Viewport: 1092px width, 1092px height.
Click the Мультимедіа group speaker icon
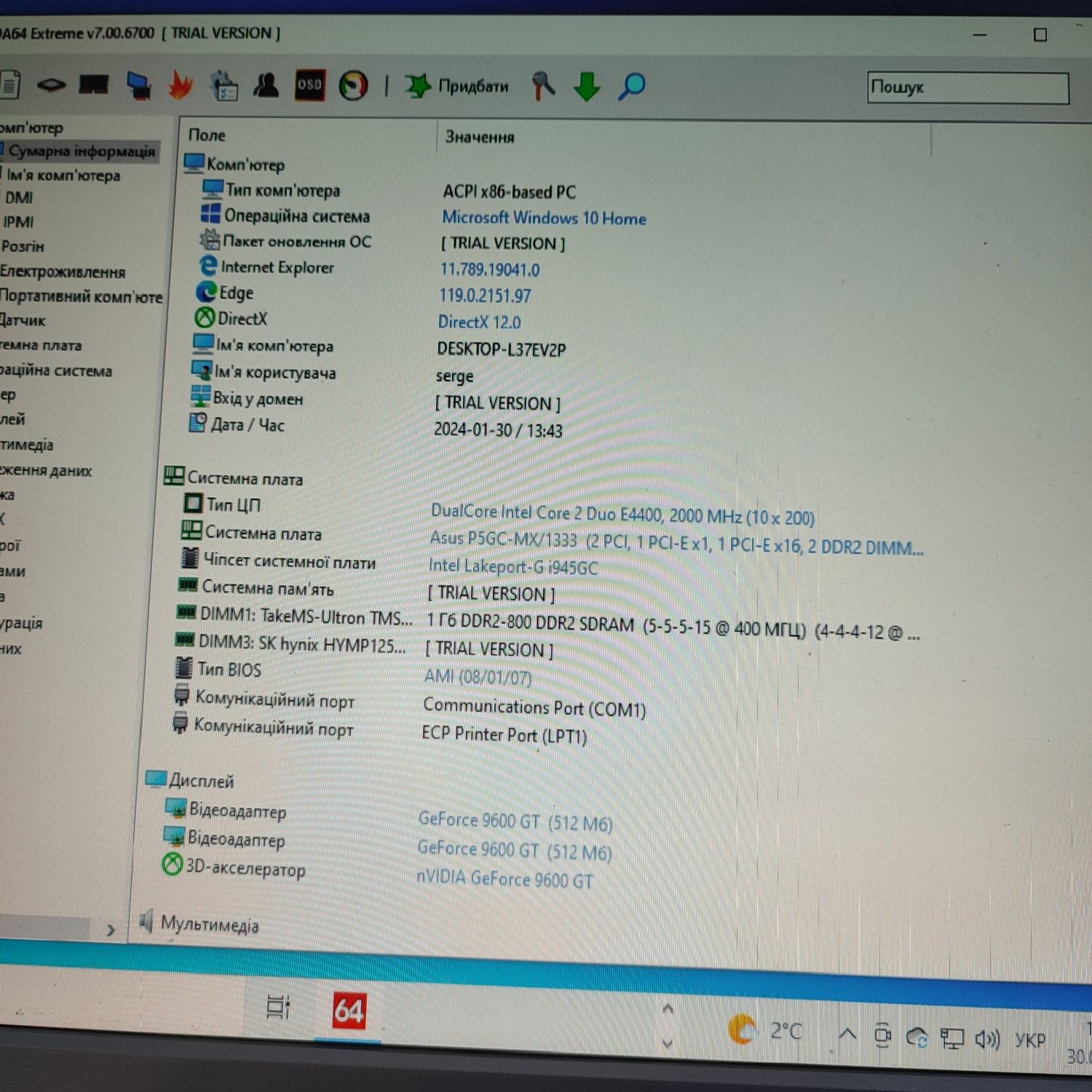[146, 921]
